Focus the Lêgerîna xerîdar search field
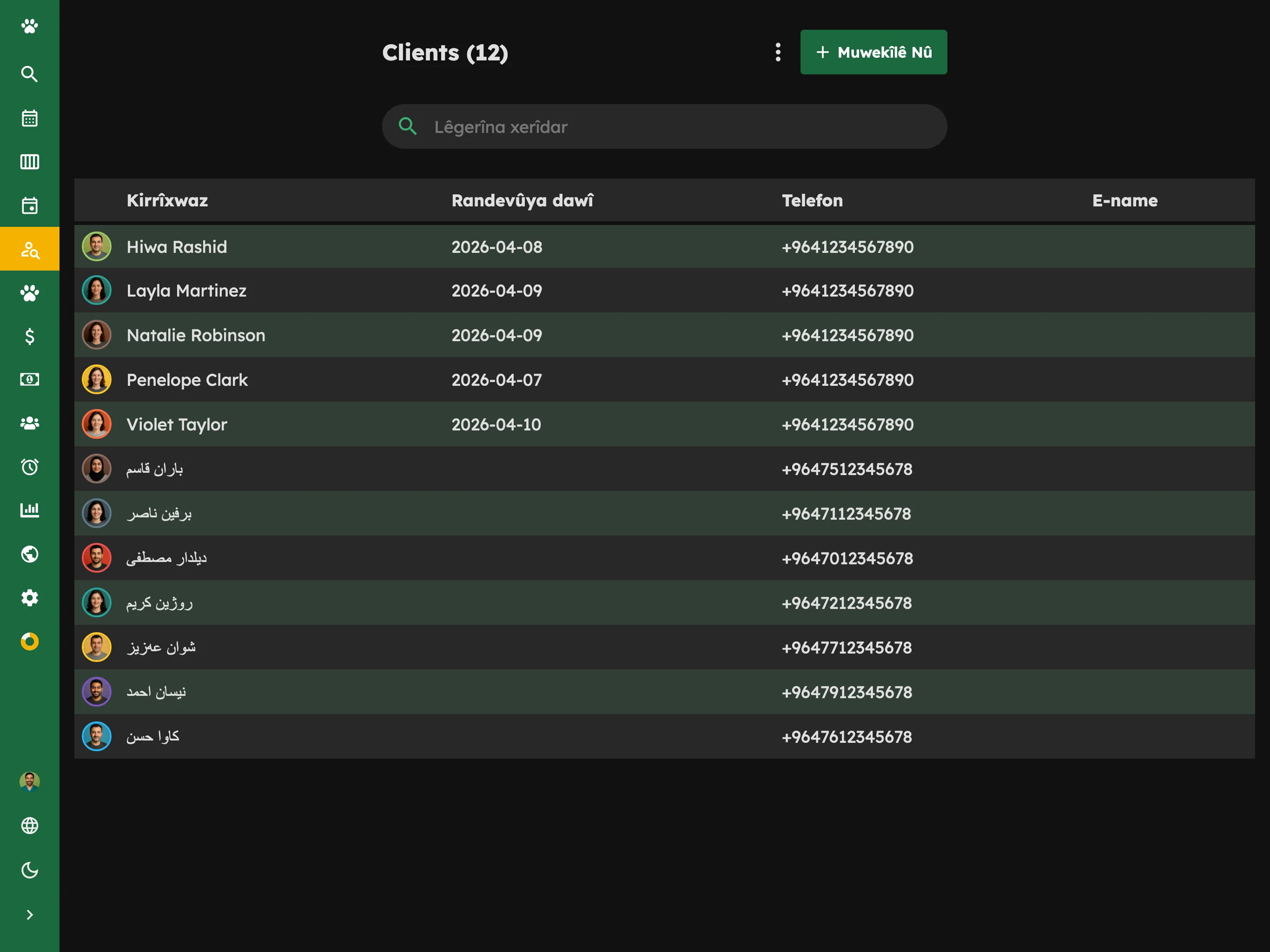 664,126
